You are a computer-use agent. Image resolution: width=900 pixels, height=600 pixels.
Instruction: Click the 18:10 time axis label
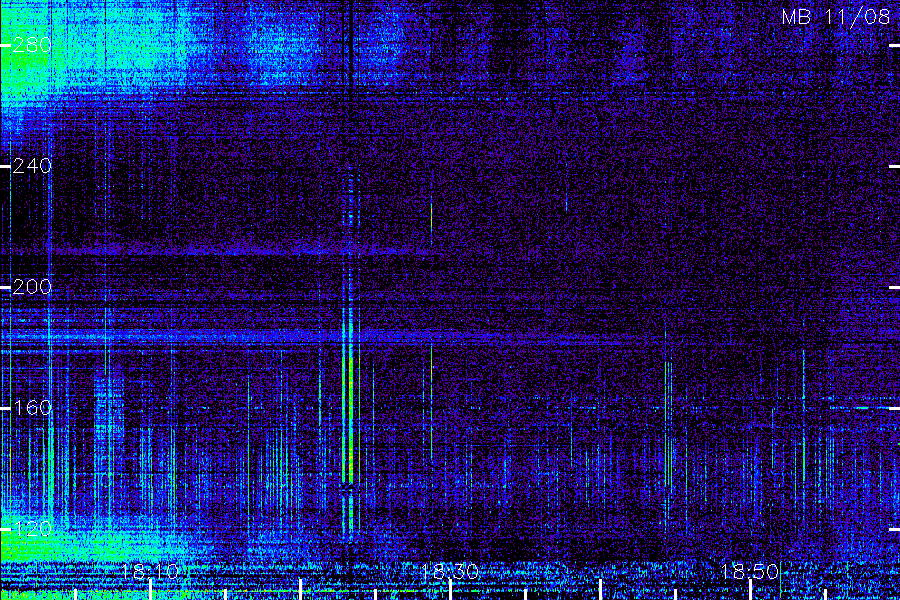150,571
